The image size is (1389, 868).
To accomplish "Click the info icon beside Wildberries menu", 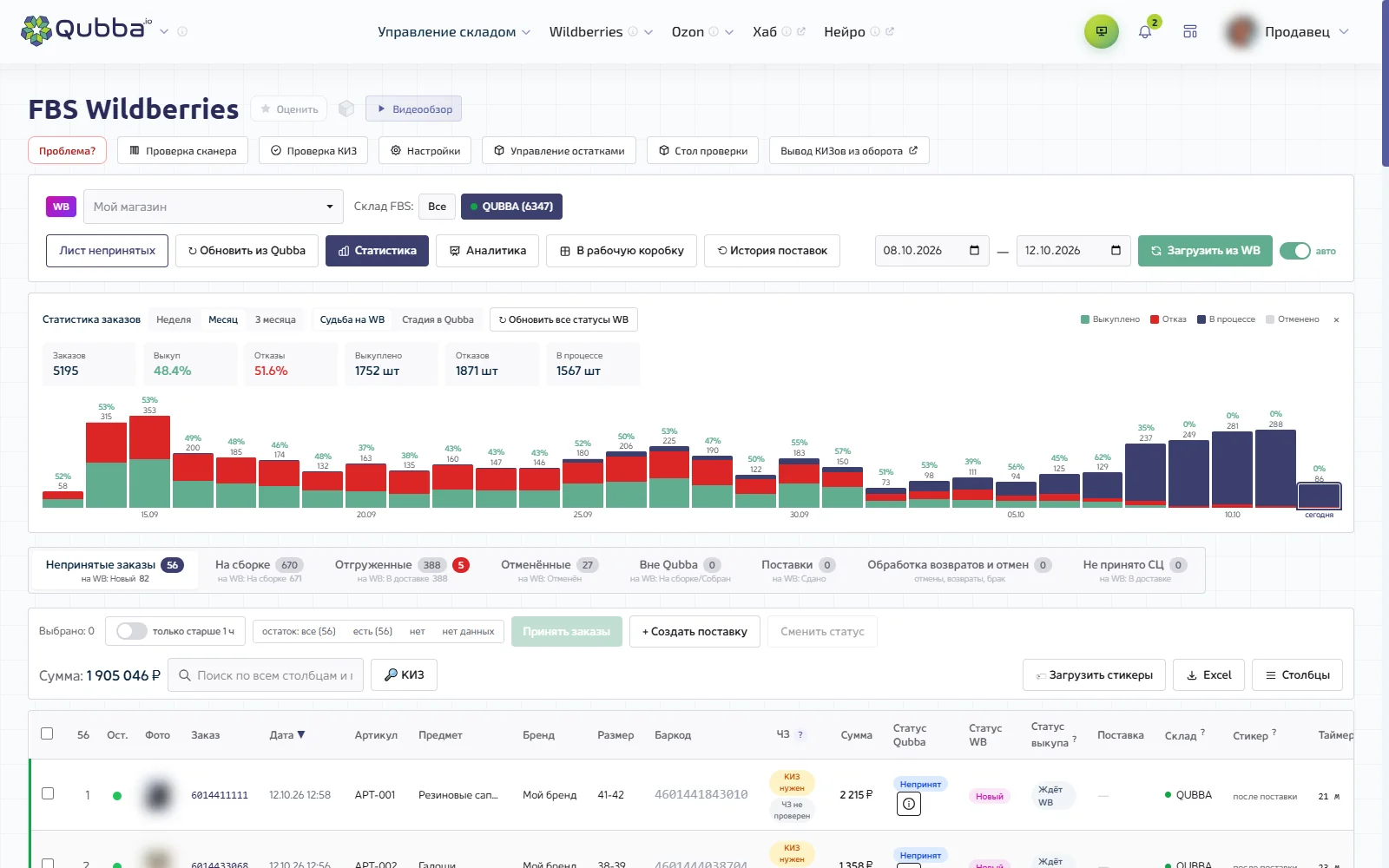I will [x=633, y=31].
